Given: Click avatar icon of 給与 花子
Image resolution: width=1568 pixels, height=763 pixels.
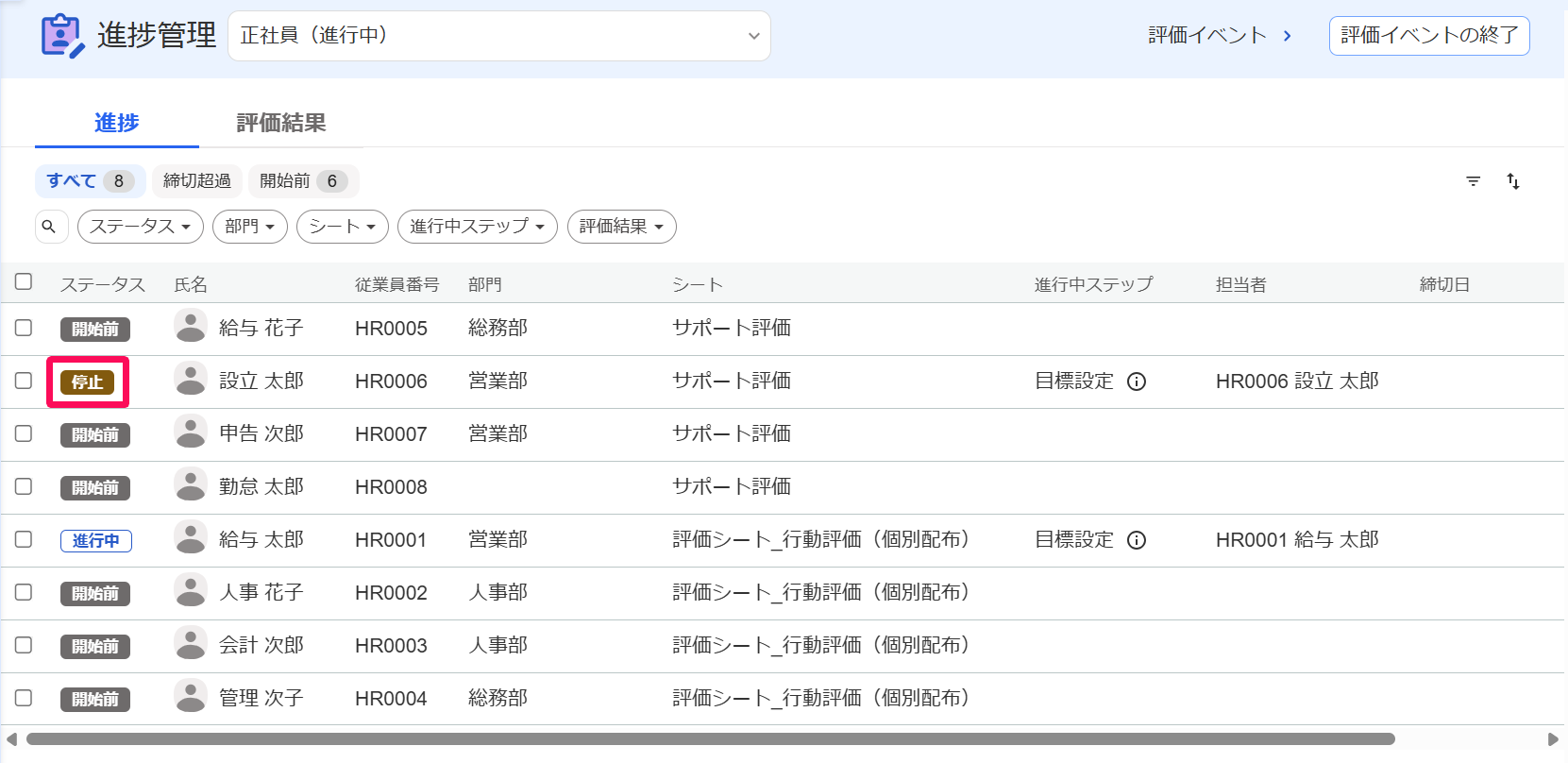Looking at the screenshot, I should (191, 327).
